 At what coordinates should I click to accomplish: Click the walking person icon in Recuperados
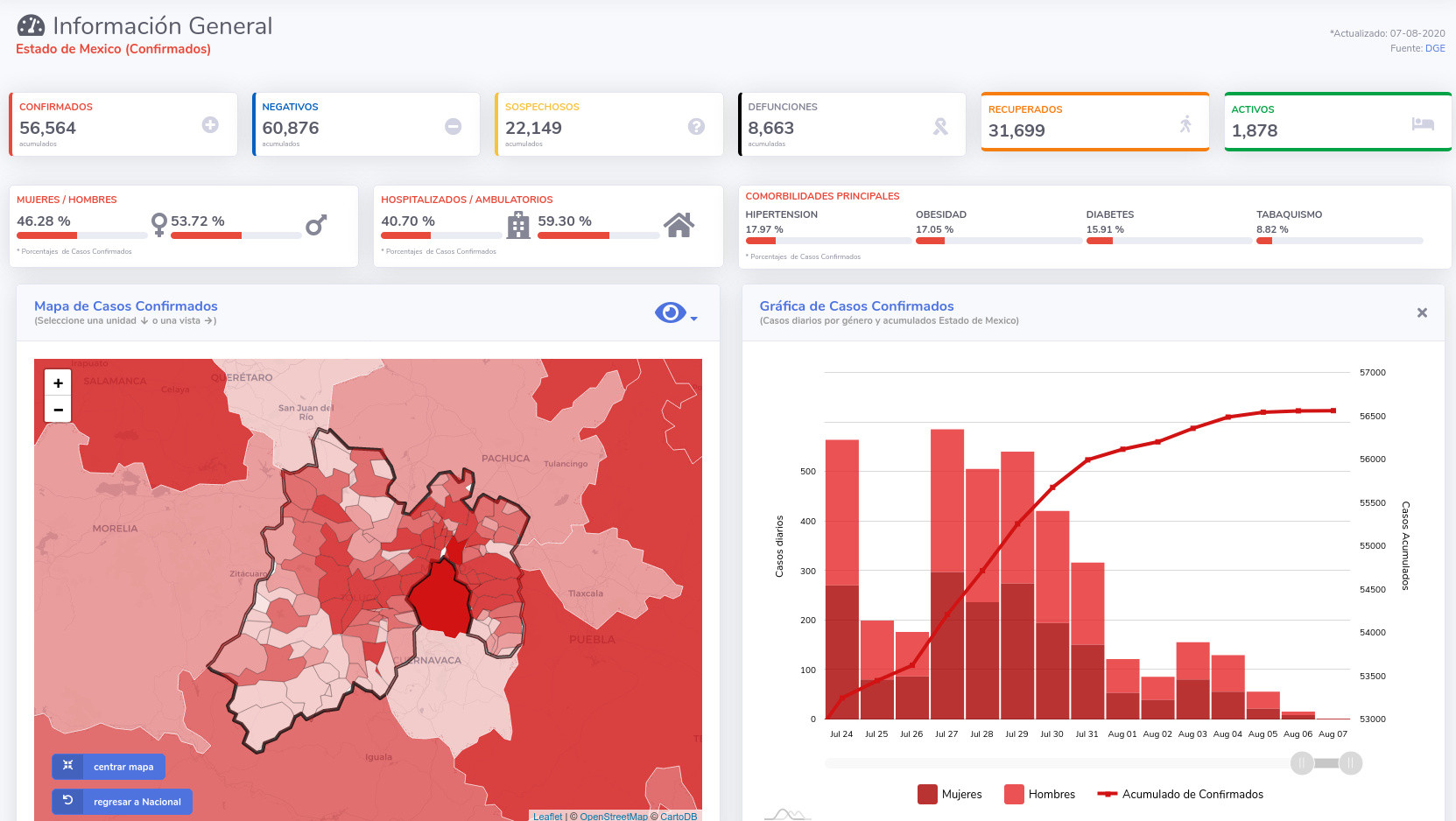click(1185, 124)
